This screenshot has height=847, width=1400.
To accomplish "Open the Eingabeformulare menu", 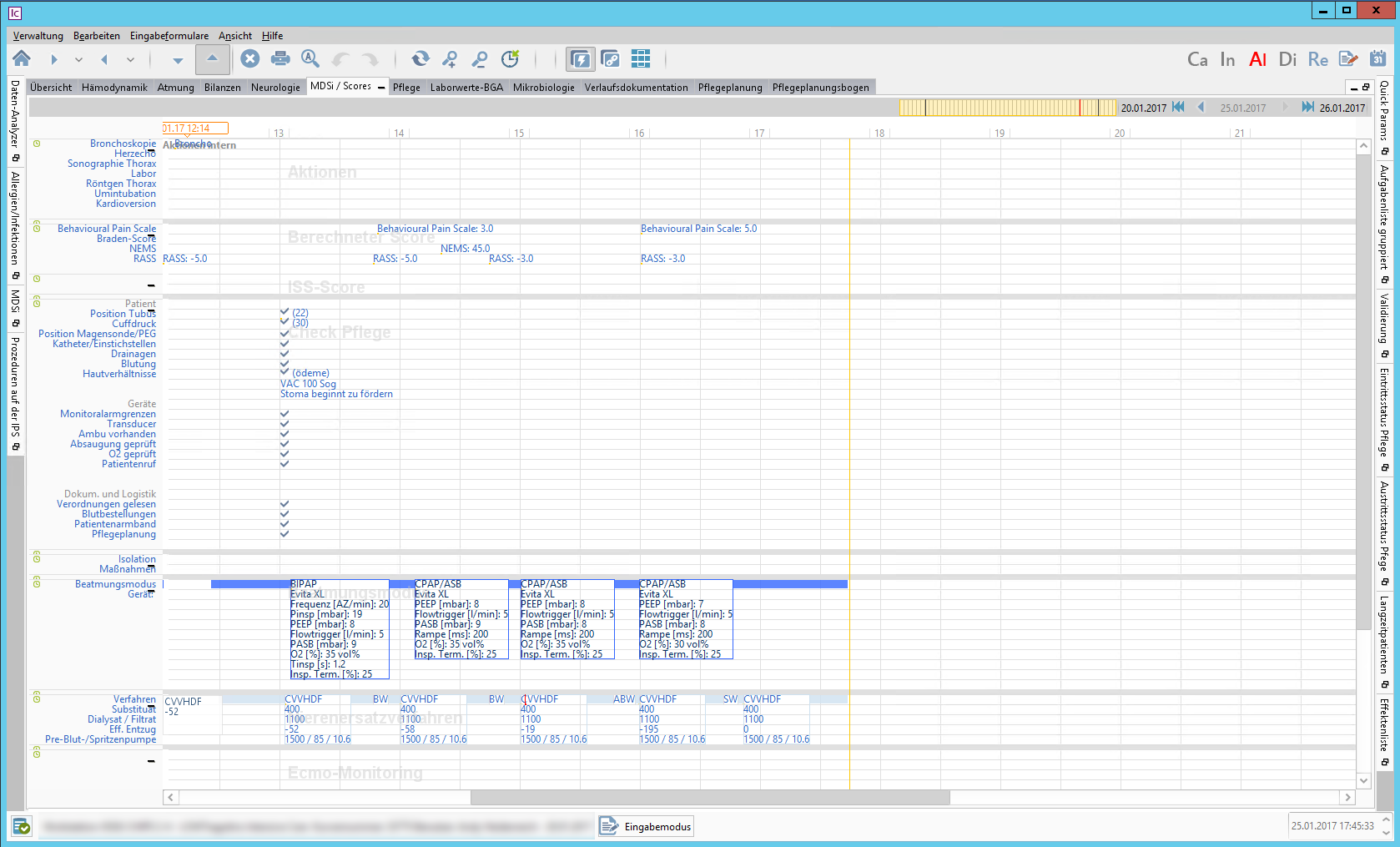I will click(x=169, y=36).
